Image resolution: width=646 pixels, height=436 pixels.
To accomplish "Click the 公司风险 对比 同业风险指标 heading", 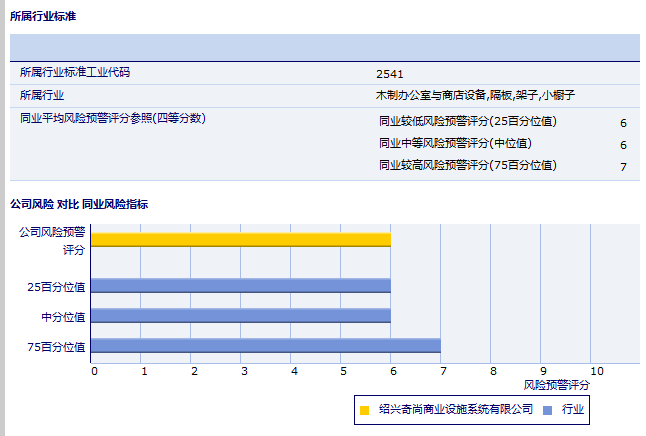I will (79, 204).
